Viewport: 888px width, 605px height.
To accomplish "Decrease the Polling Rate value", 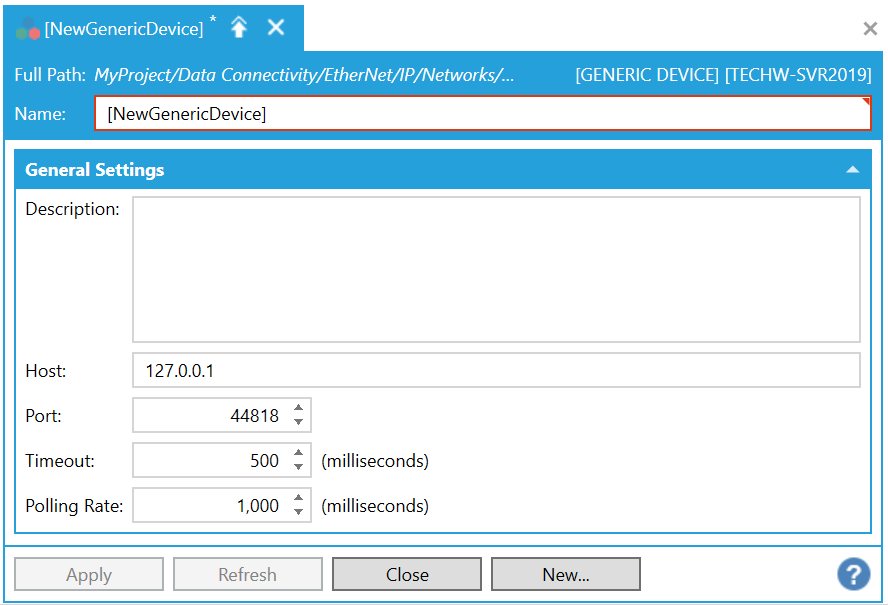I will pyautogui.click(x=298, y=513).
